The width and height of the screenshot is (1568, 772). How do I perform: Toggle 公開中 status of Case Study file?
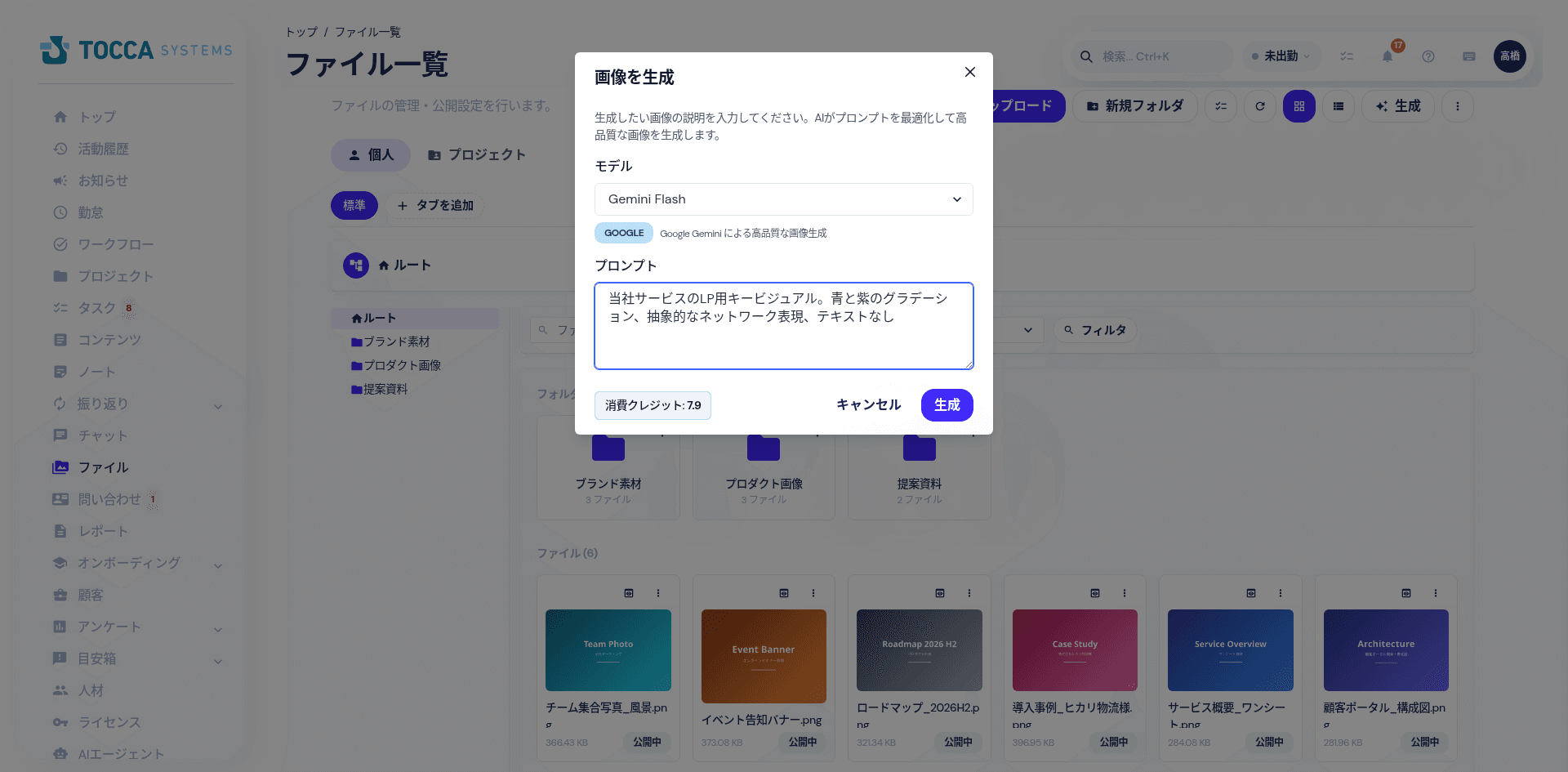tap(1114, 742)
